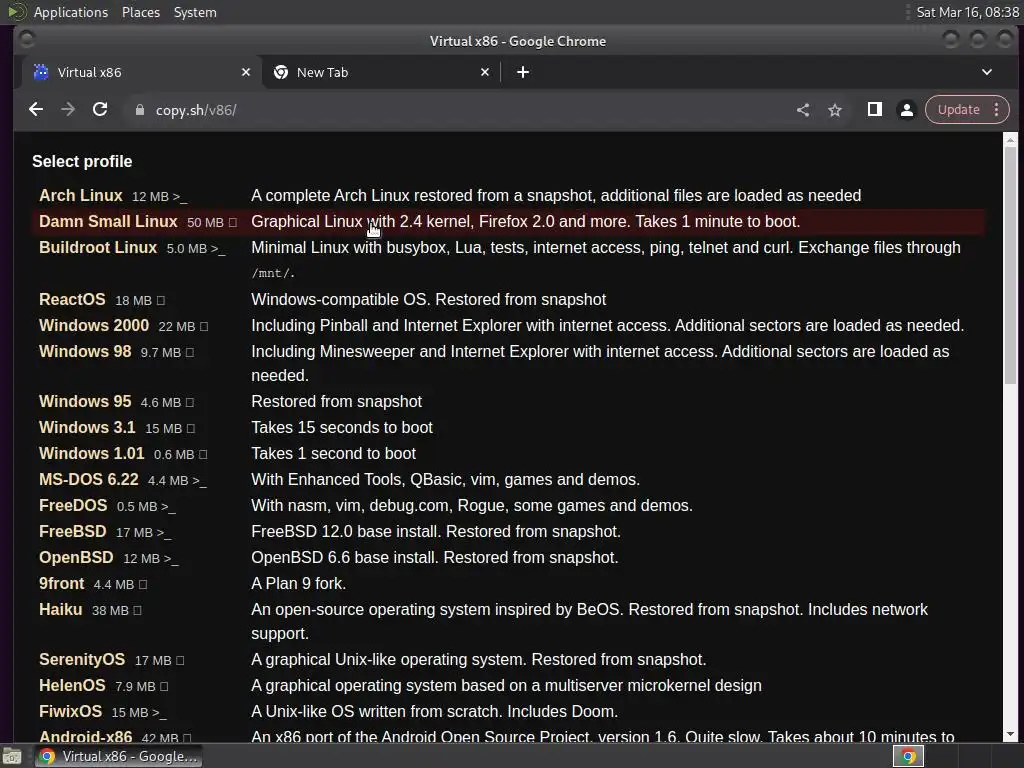This screenshot has width=1024, height=768.
Task: Open the Chrome profile avatar
Action: tap(906, 110)
